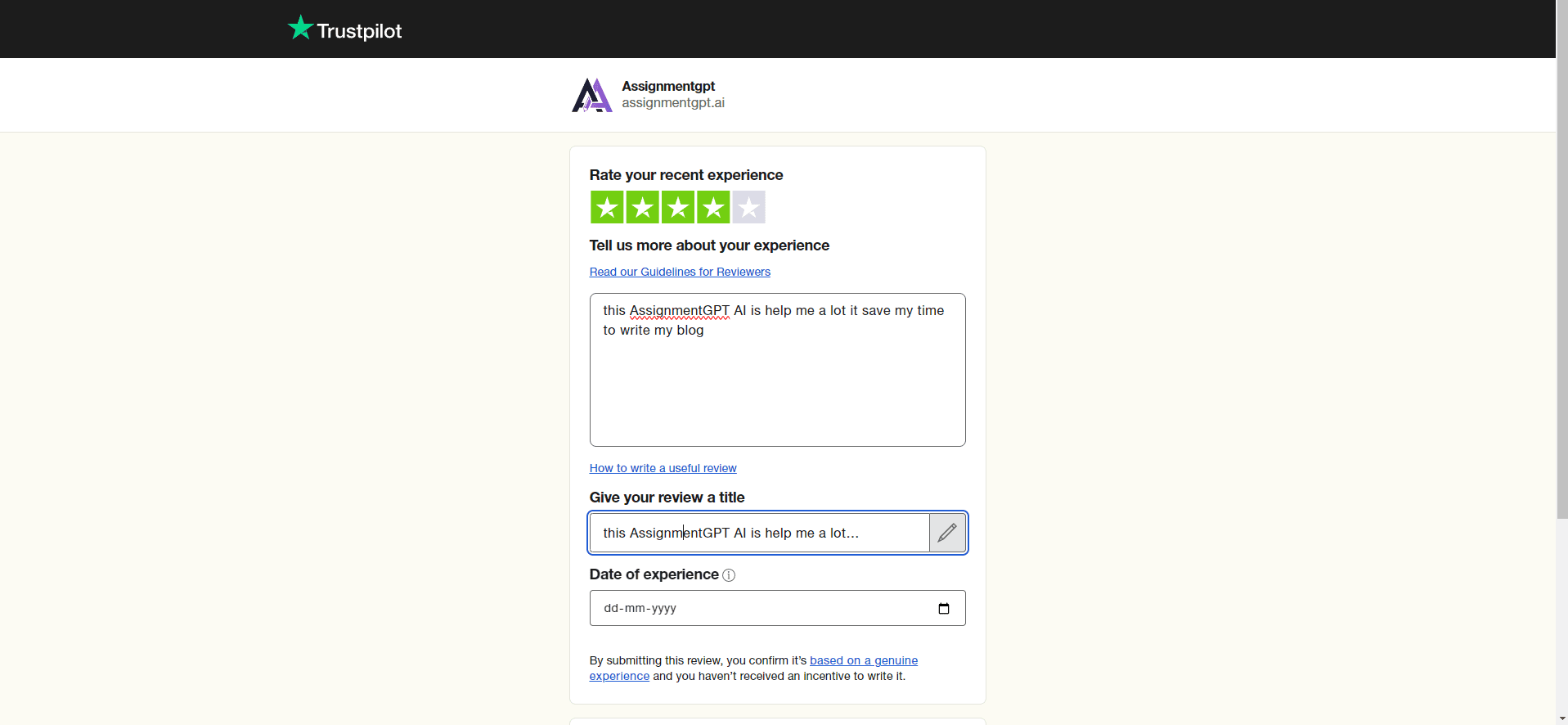
Task: Click the Give your review a title label
Action: pyautogui.click(x=667, y=498)
